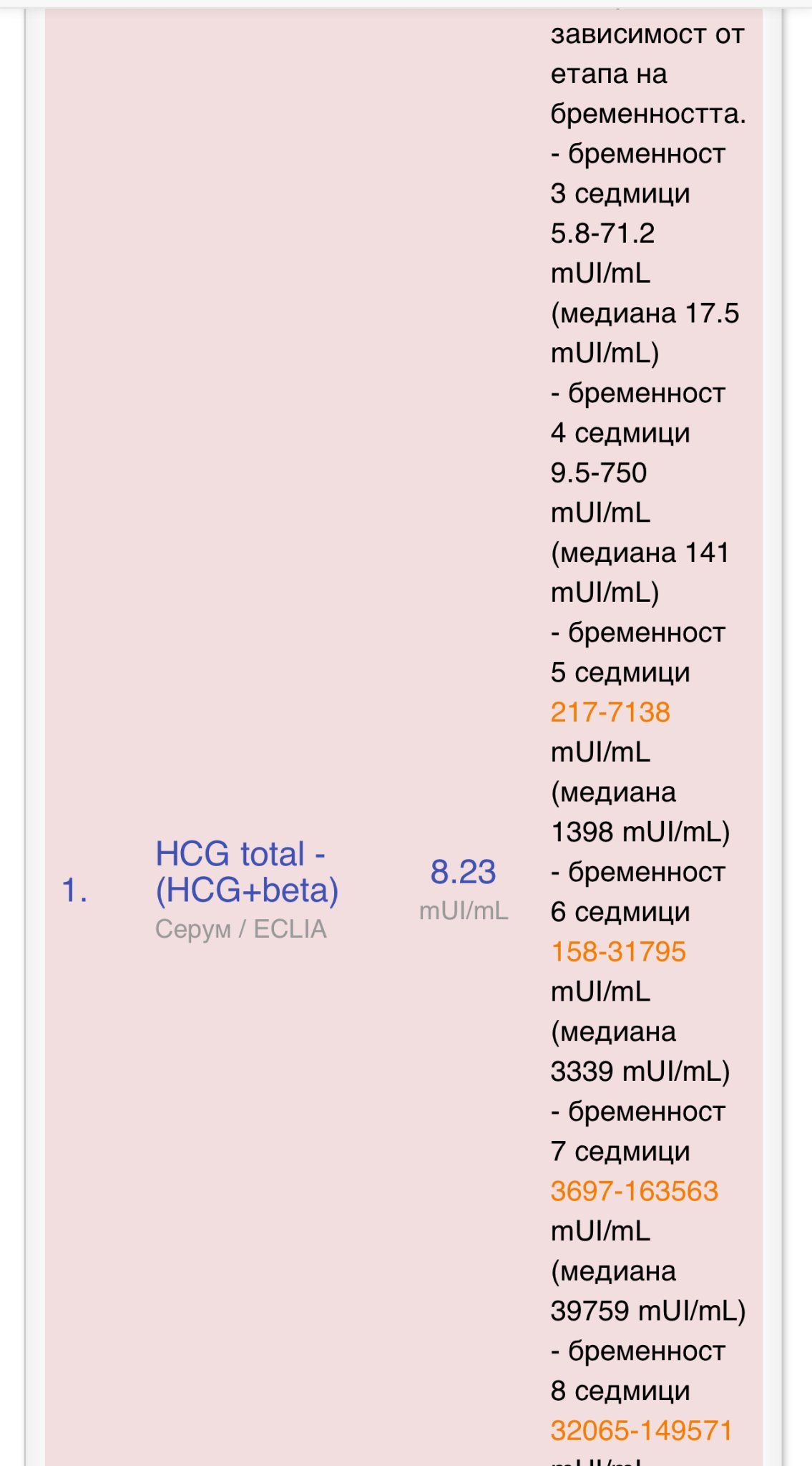Viewport: 812px width, 1466px height.
Task: Click the 8.23 result value
Action: point(463,872)
